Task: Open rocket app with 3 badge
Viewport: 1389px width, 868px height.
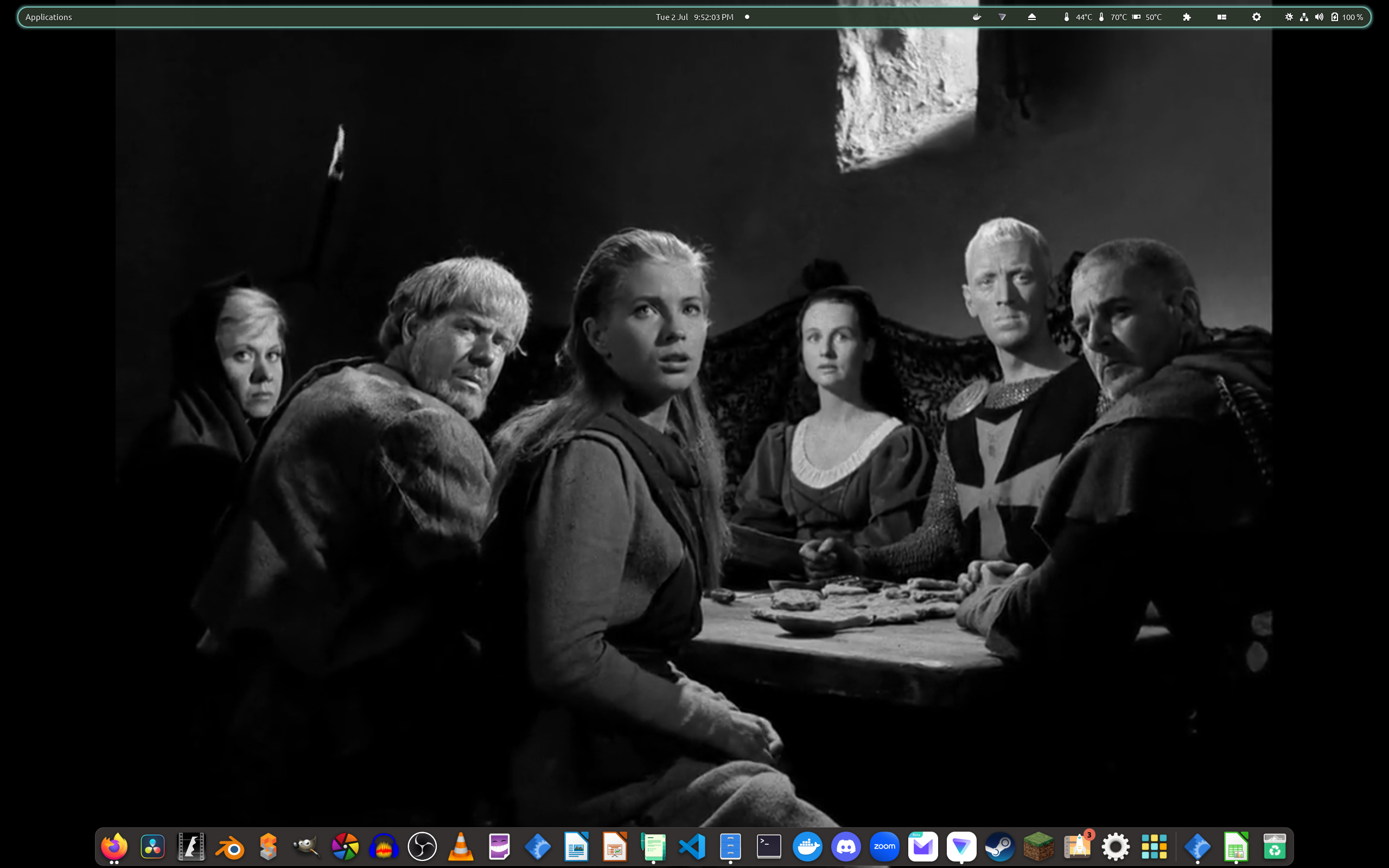Action: click(1078, 846)
